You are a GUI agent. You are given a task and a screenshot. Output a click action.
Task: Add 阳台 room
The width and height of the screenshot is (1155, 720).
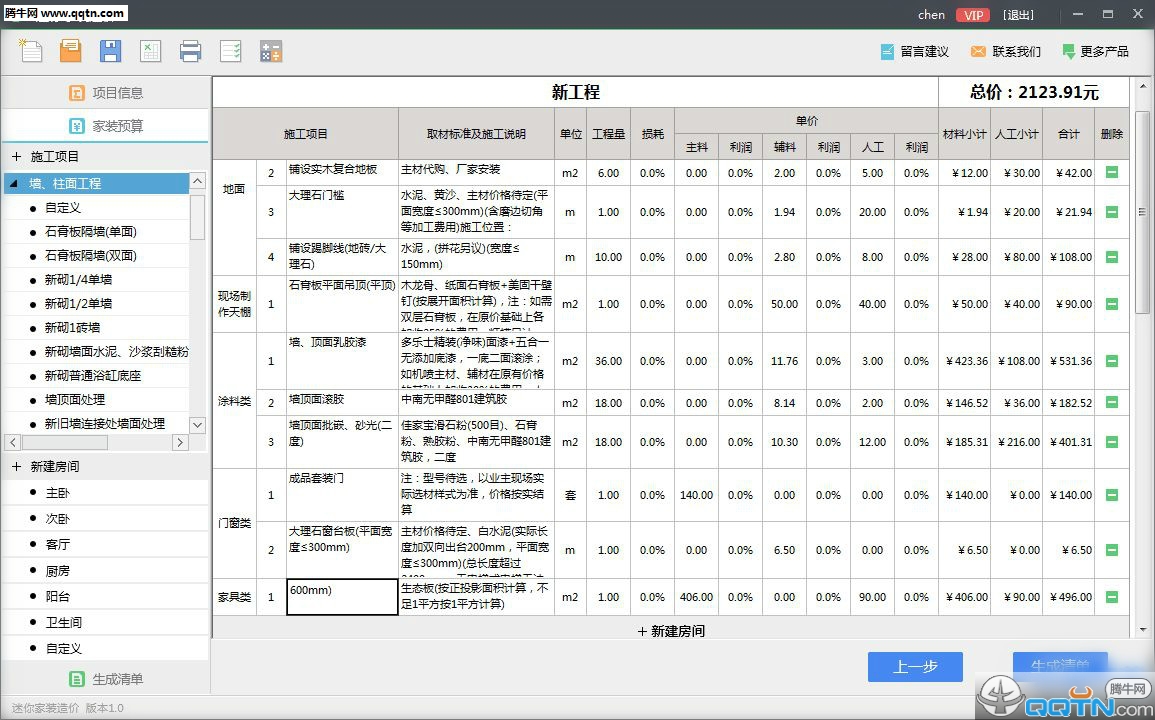tap(57, 596)
